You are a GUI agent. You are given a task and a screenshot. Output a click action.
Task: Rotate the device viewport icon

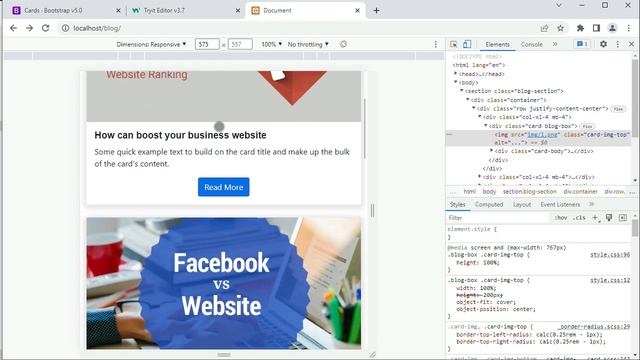coord(343,44)
